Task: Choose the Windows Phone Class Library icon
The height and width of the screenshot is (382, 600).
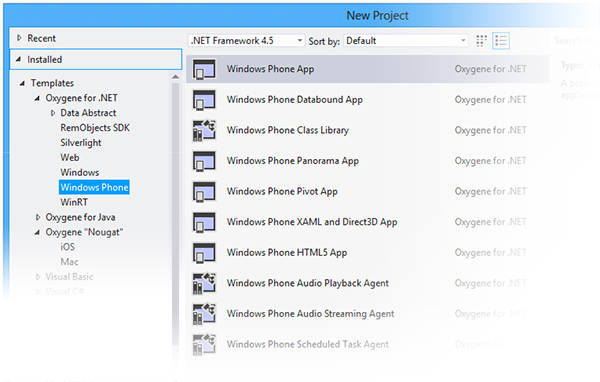Action: 204,131
